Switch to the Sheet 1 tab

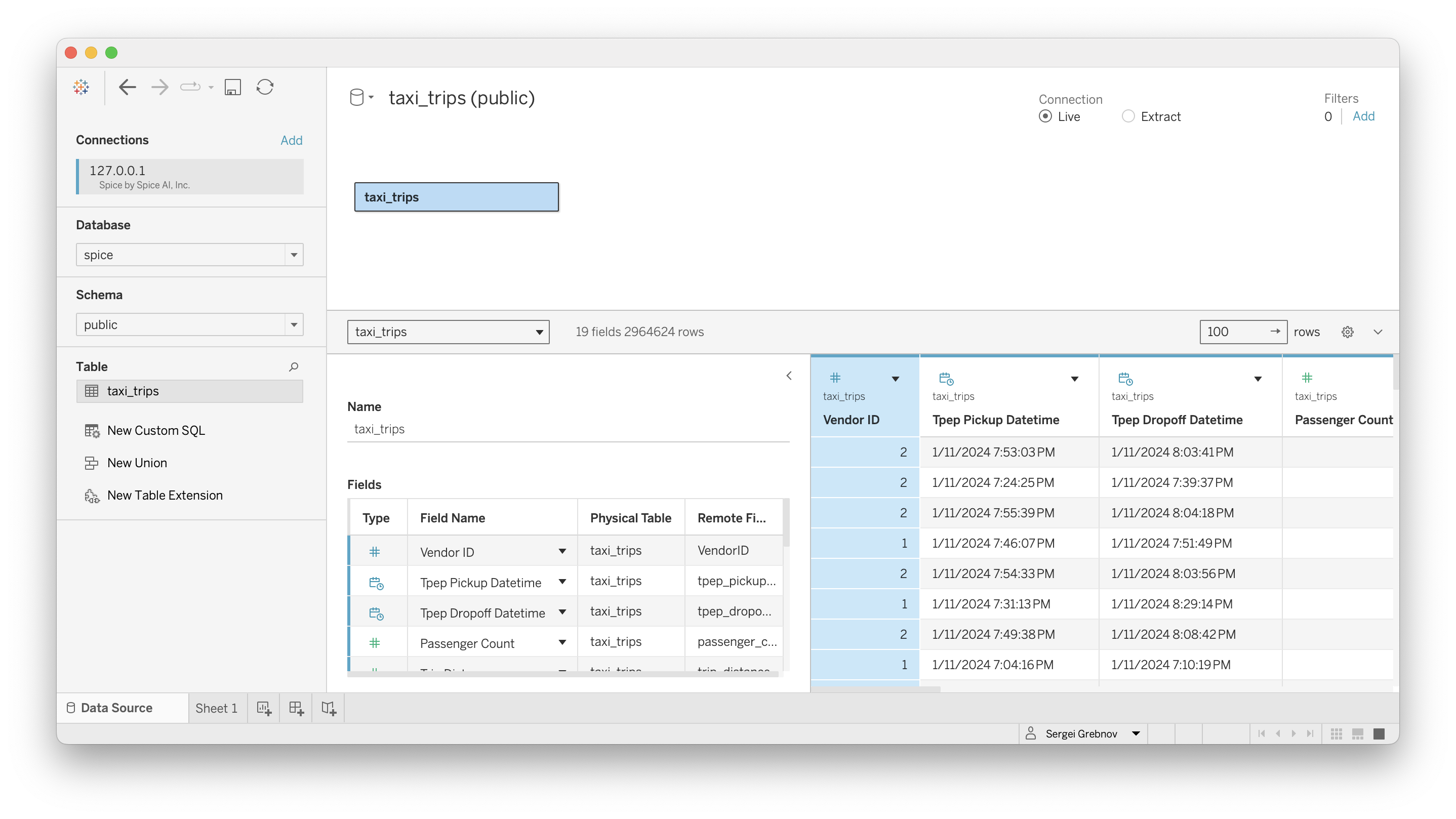(x=217, y=708)
